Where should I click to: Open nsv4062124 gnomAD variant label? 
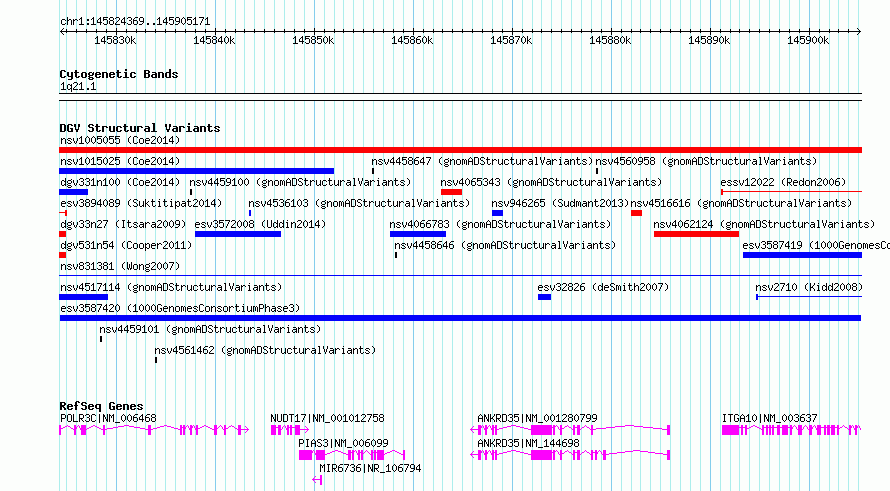point(764,224)
